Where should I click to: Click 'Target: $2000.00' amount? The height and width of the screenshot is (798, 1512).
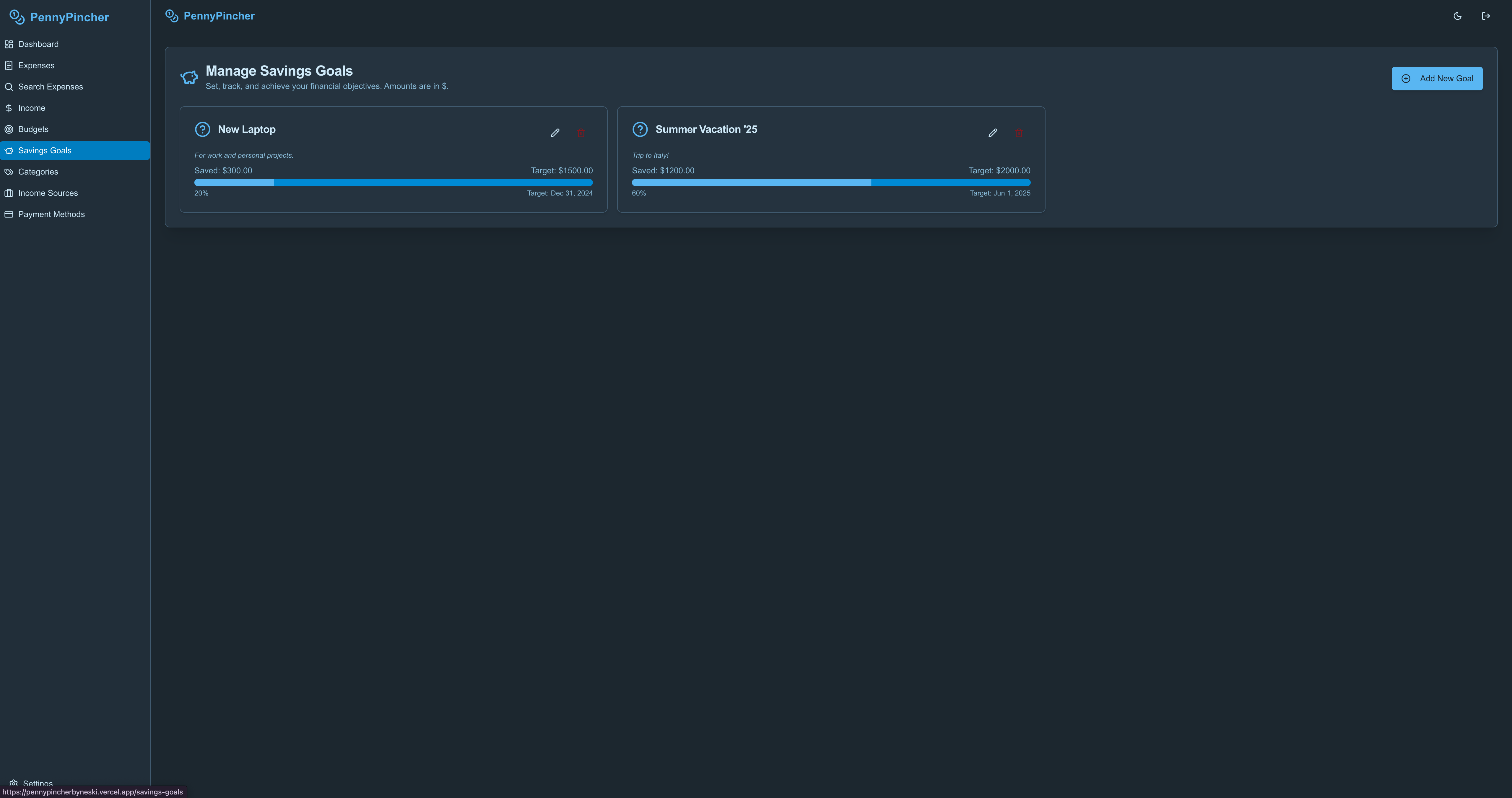[999, 171]
